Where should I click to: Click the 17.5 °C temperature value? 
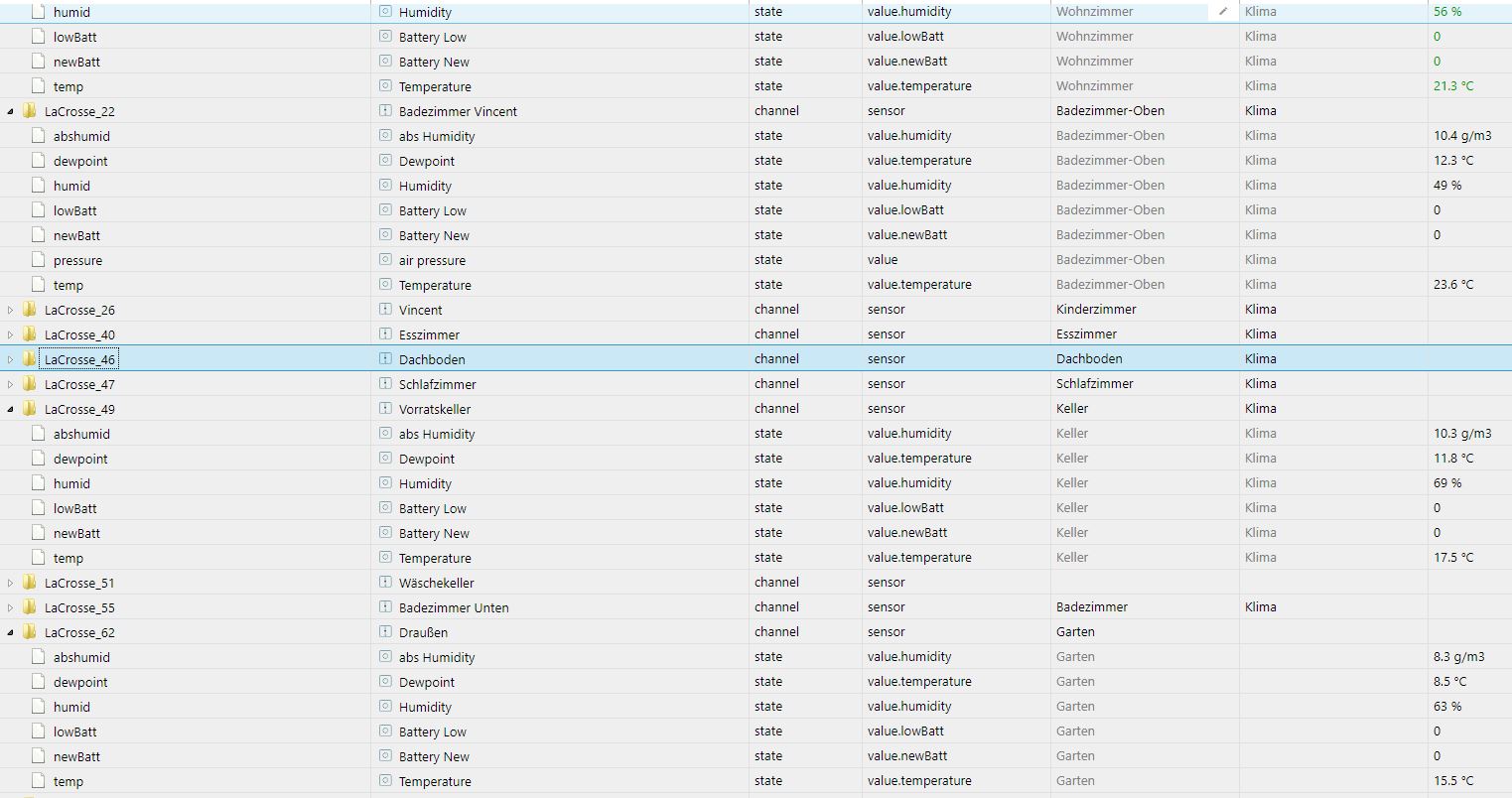pyautogui.click(x=1453, y=558)
